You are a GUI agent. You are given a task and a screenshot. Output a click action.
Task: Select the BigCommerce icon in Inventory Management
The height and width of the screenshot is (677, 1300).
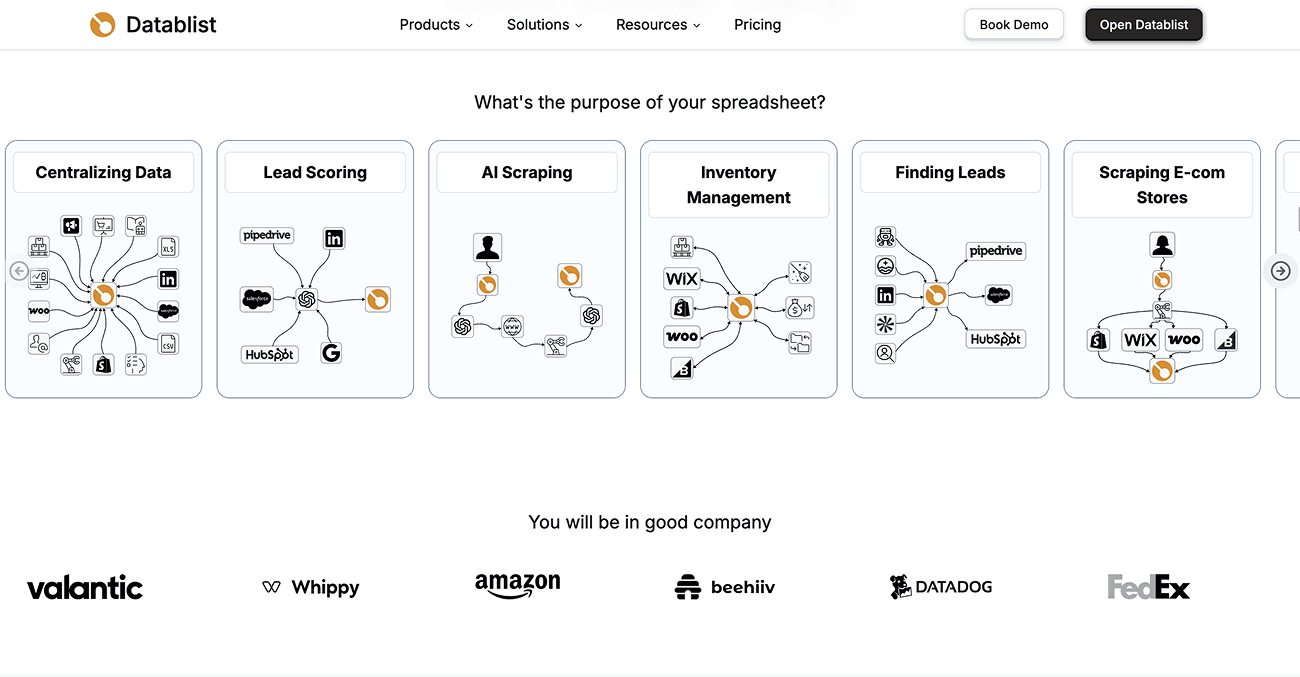[x=682, y=367]
